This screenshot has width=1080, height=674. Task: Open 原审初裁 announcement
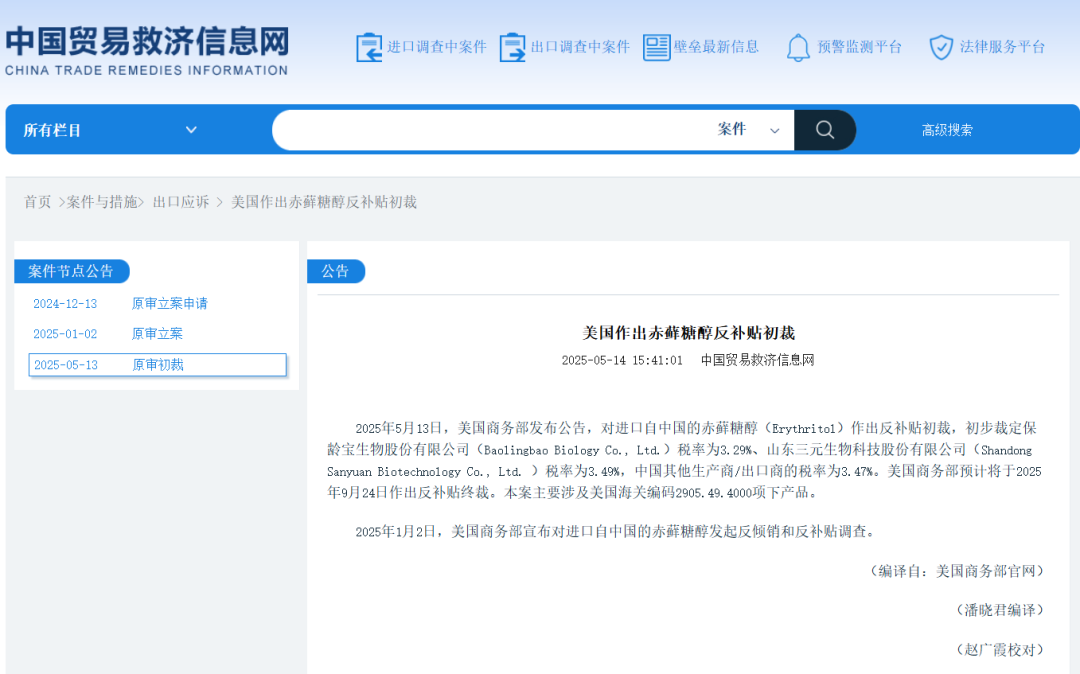coord(158,365)
